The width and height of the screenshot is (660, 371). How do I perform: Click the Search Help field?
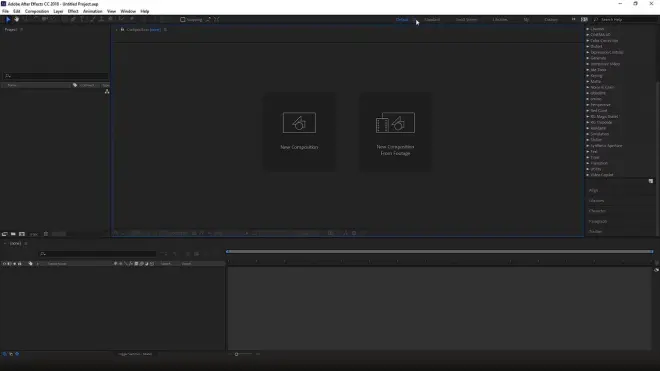point(626,20)
